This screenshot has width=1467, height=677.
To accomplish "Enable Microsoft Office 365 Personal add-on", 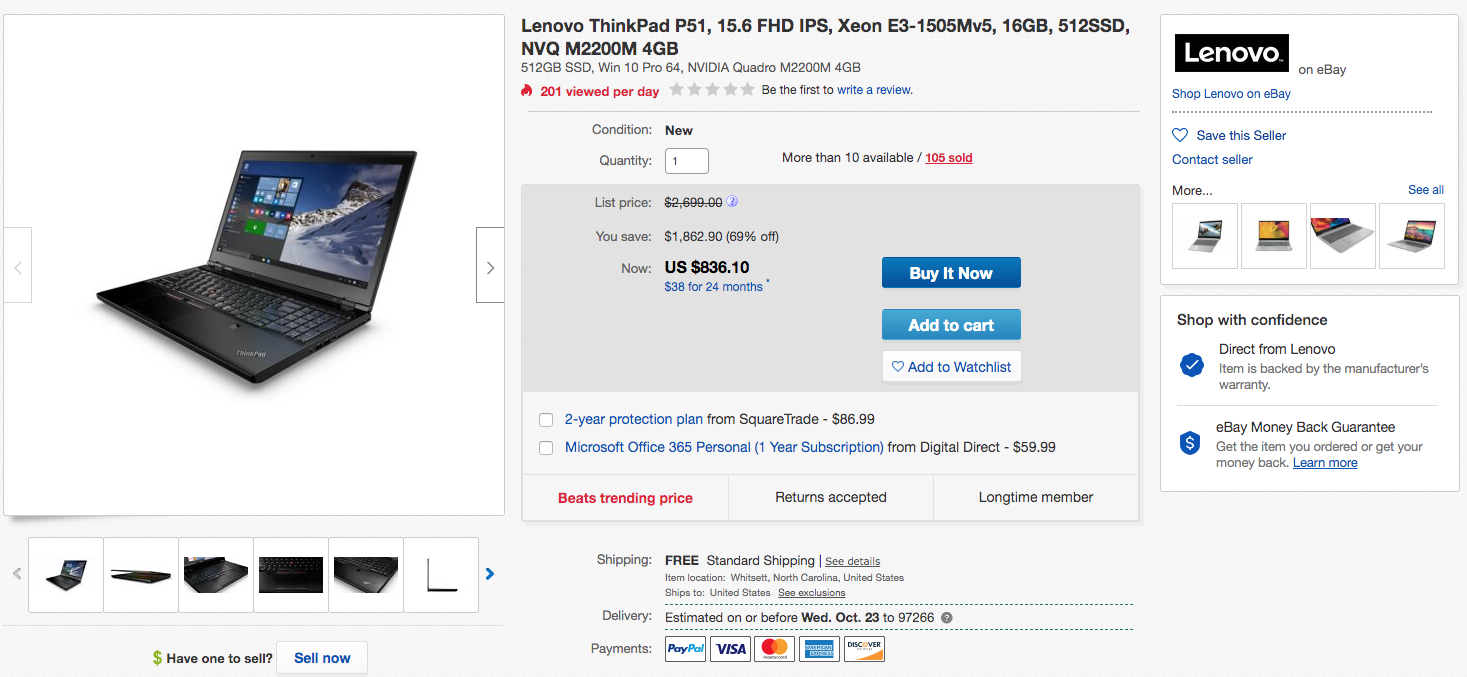I will 546,448.
